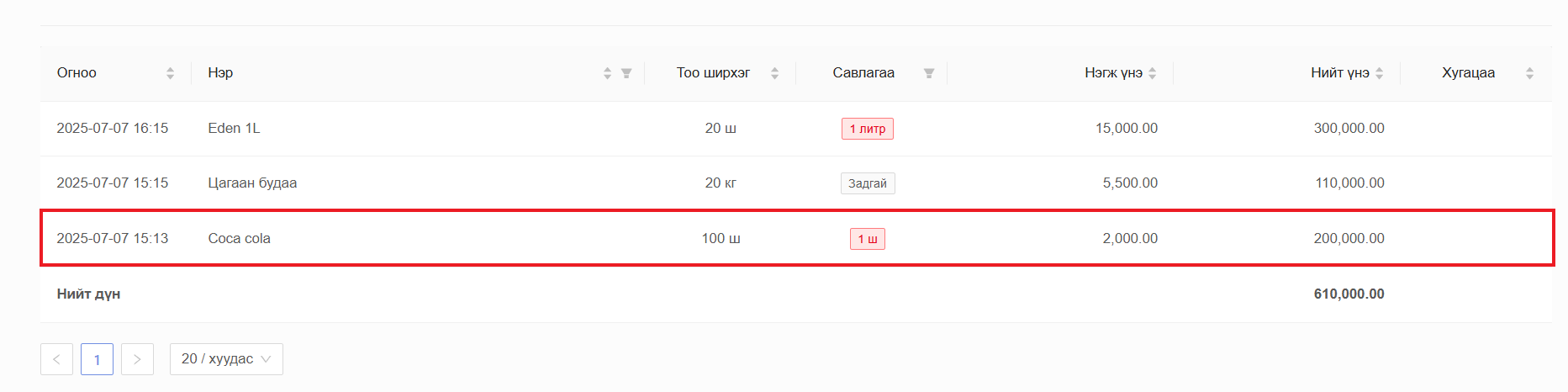Click the Огноо column header label
1568x392 pixels.
coord(77,73)
